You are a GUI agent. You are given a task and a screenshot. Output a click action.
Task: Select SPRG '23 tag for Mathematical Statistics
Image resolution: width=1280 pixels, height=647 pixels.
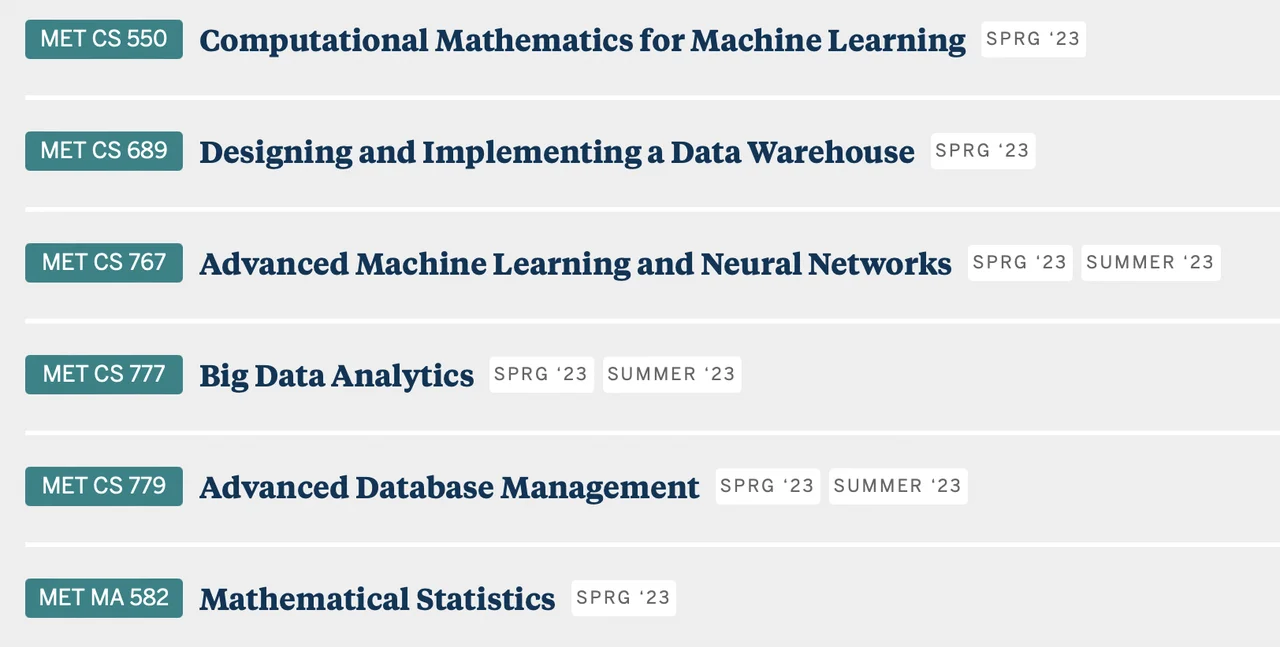tap(624, 599)
